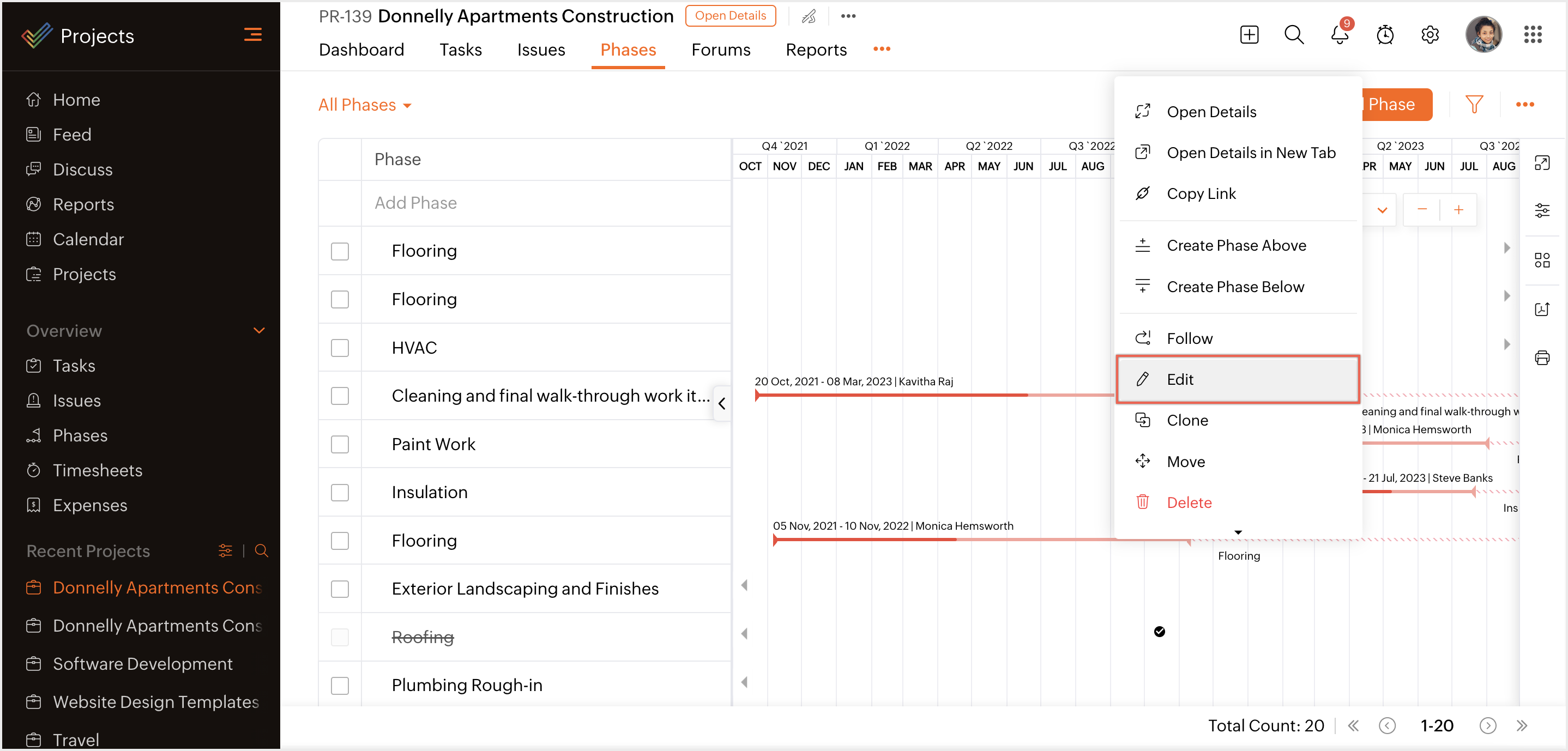Select the Paint Work row checkbox
The height and width of the screenshot is (751, 1568).
(x=340, y=444)
